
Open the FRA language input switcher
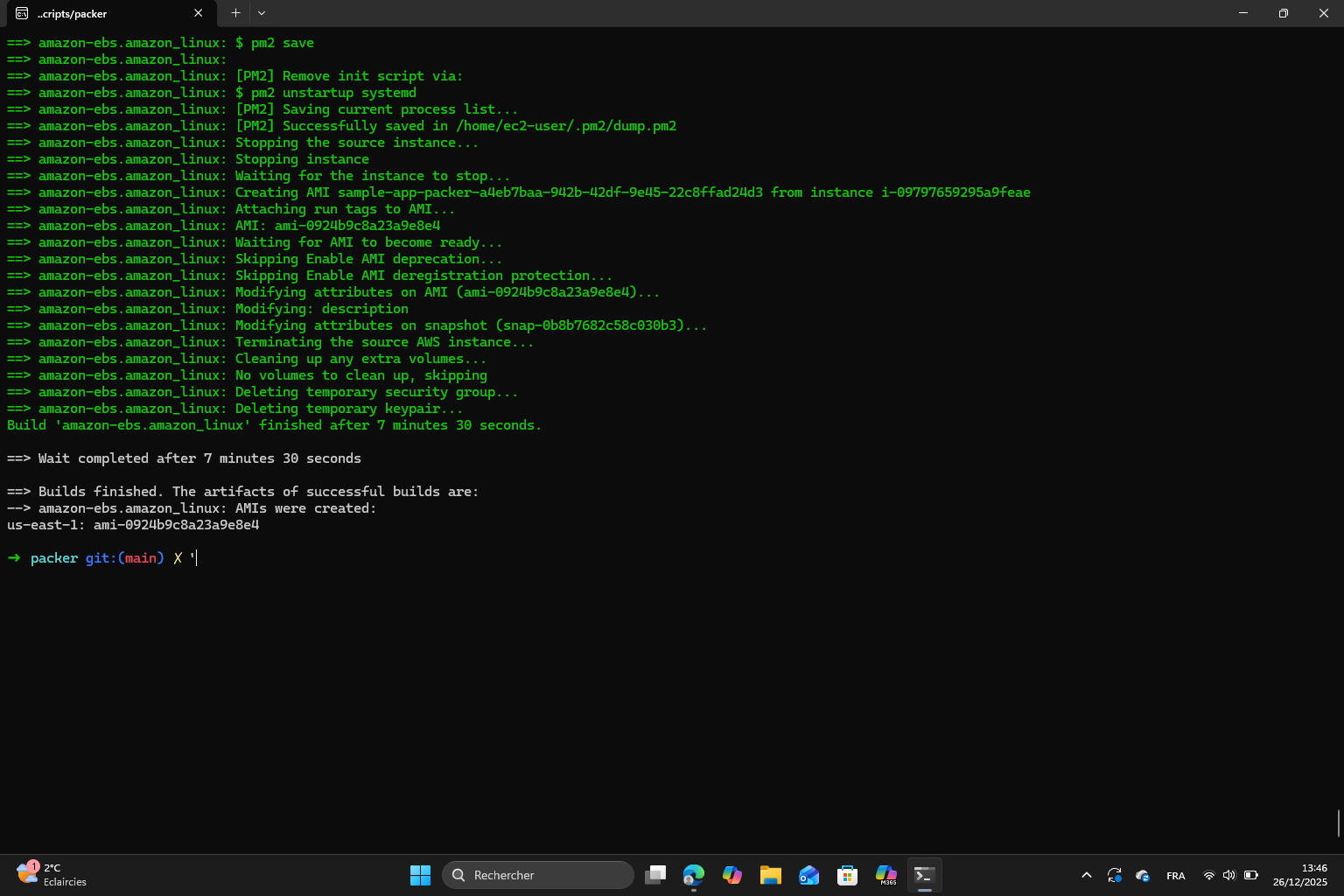[x=1176, y=876]
